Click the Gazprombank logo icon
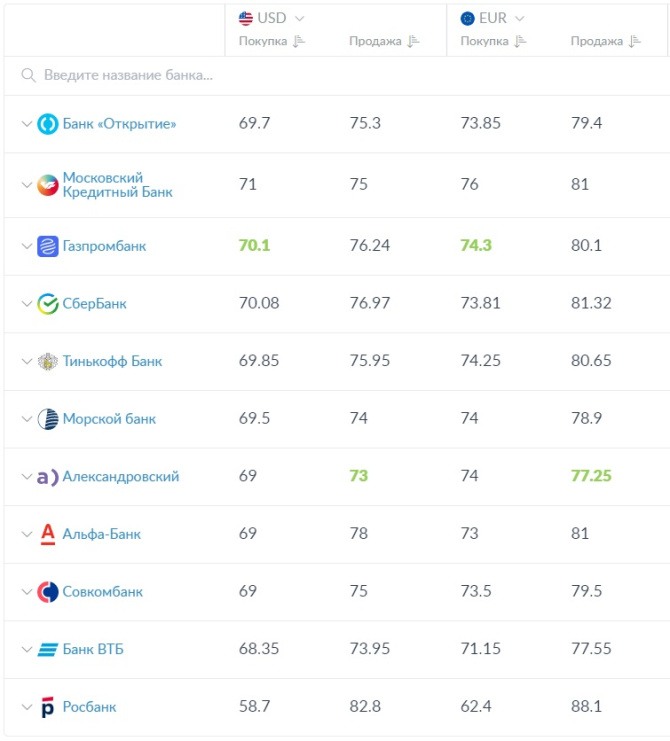 48,246
